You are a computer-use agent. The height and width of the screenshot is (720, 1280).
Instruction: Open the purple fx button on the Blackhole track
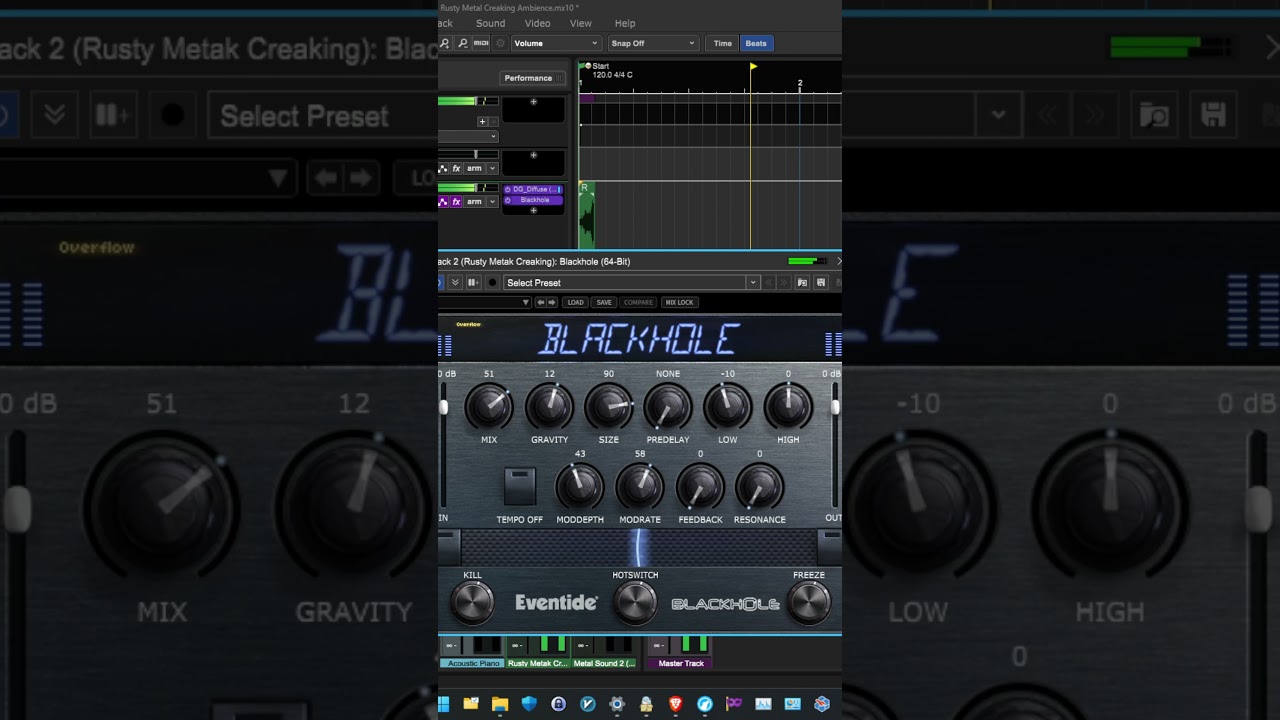pyautogui.click(x=456, y=201)
